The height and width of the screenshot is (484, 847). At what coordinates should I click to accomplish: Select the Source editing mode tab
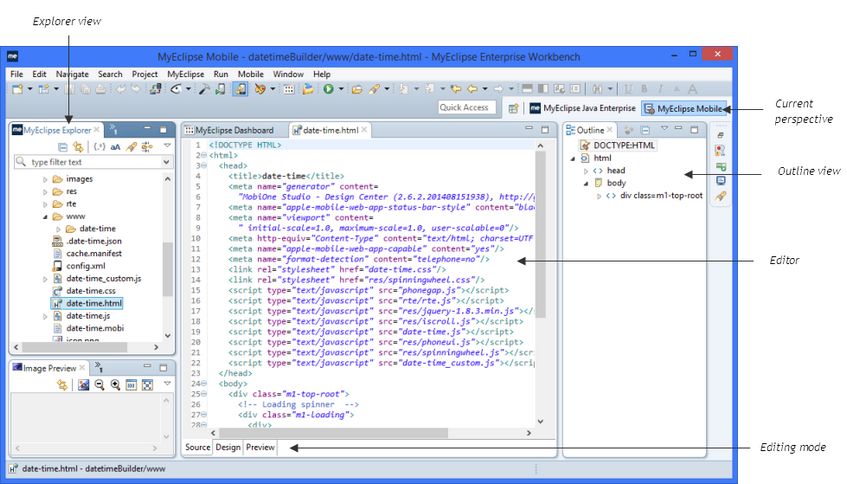197,447
